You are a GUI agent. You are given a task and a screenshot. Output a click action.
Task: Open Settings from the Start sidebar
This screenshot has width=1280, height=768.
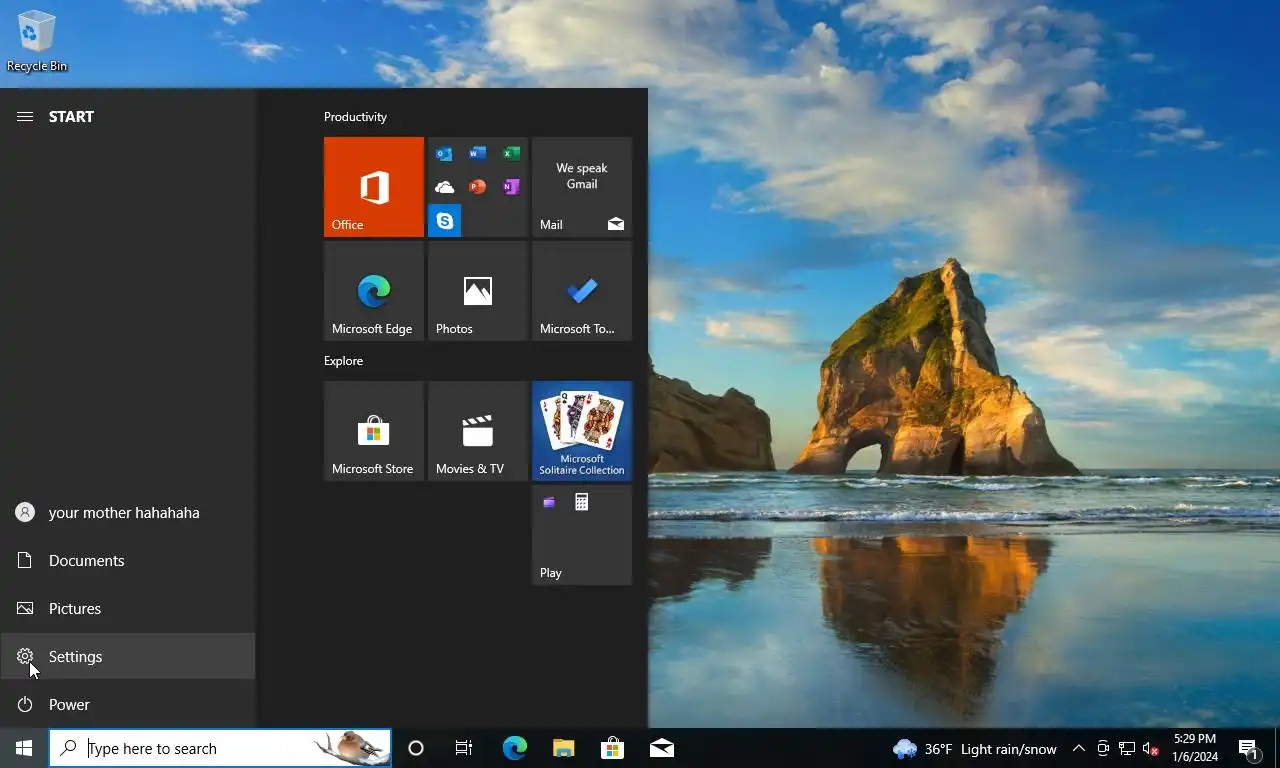128,657
